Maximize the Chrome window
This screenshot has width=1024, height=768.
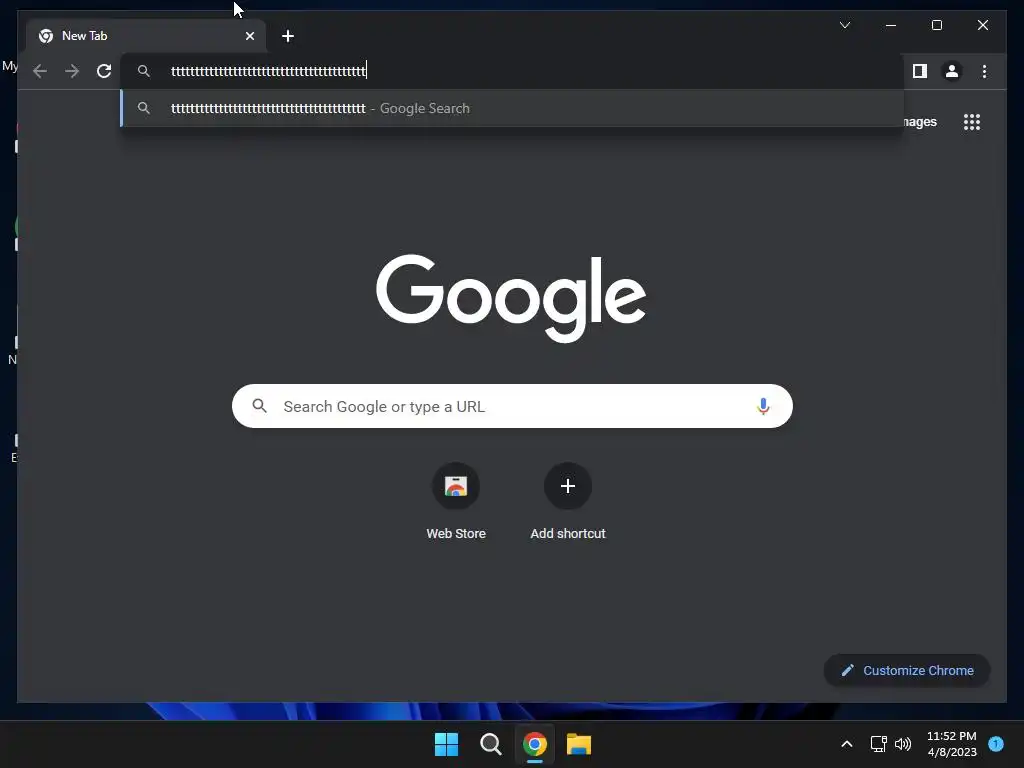pyautogui.click(x=936, y=25)
